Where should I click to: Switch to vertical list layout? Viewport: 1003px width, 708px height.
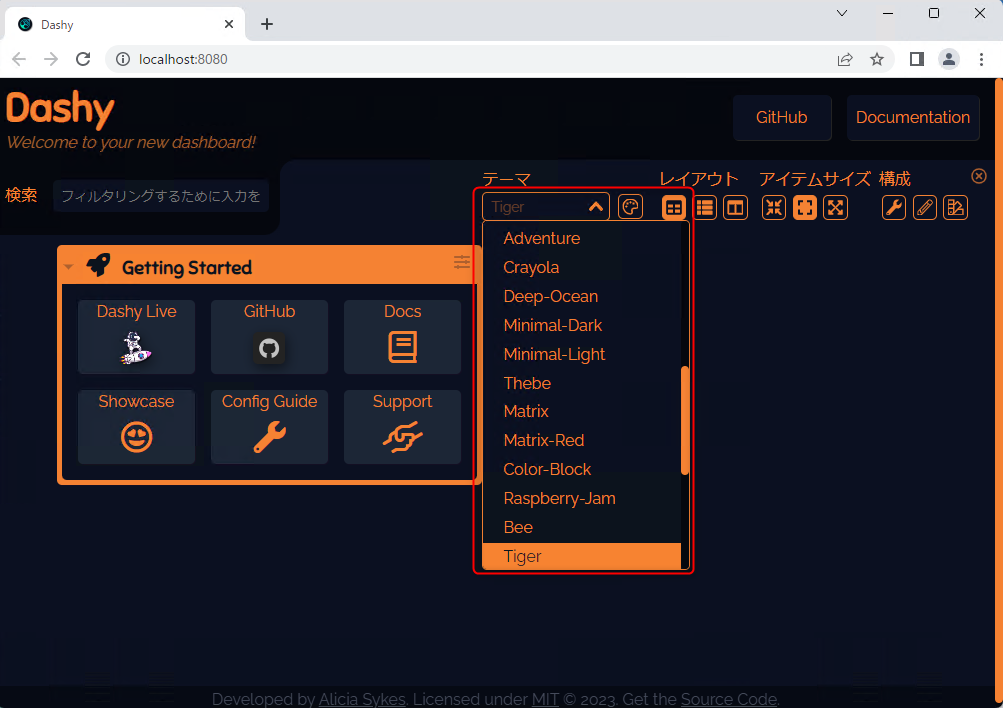[x=705, y=208]
